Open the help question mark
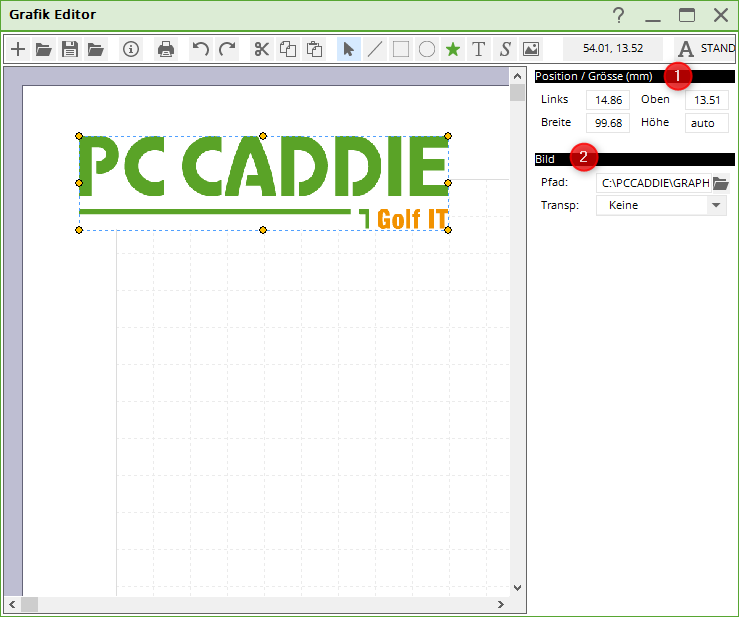739x617 pixels. point(619,15)
